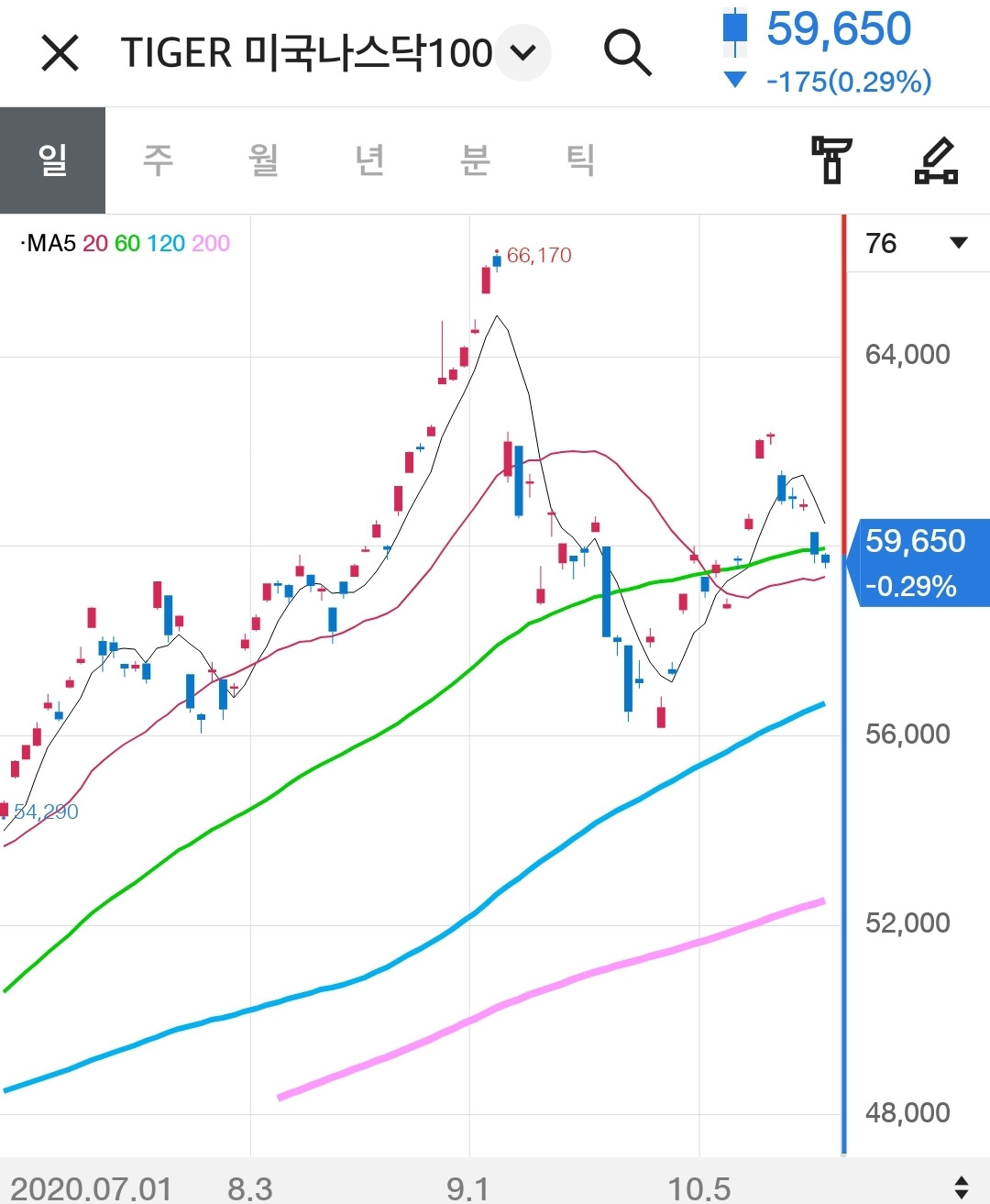990x1204 pixels.
Task: Tap the 48,000 price axis label
Action: (907, 1112)
